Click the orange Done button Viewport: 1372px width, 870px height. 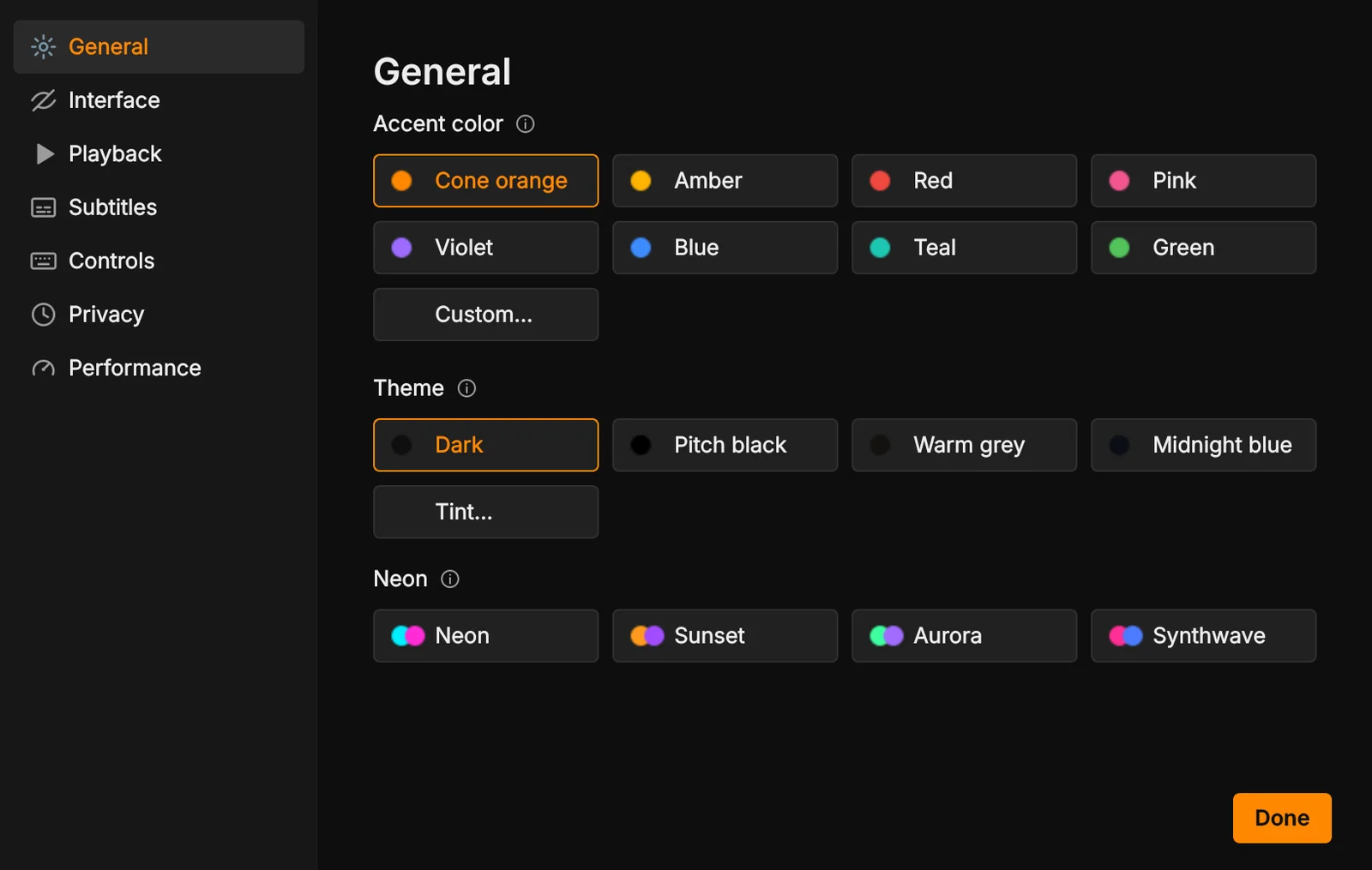[1282, 818]
